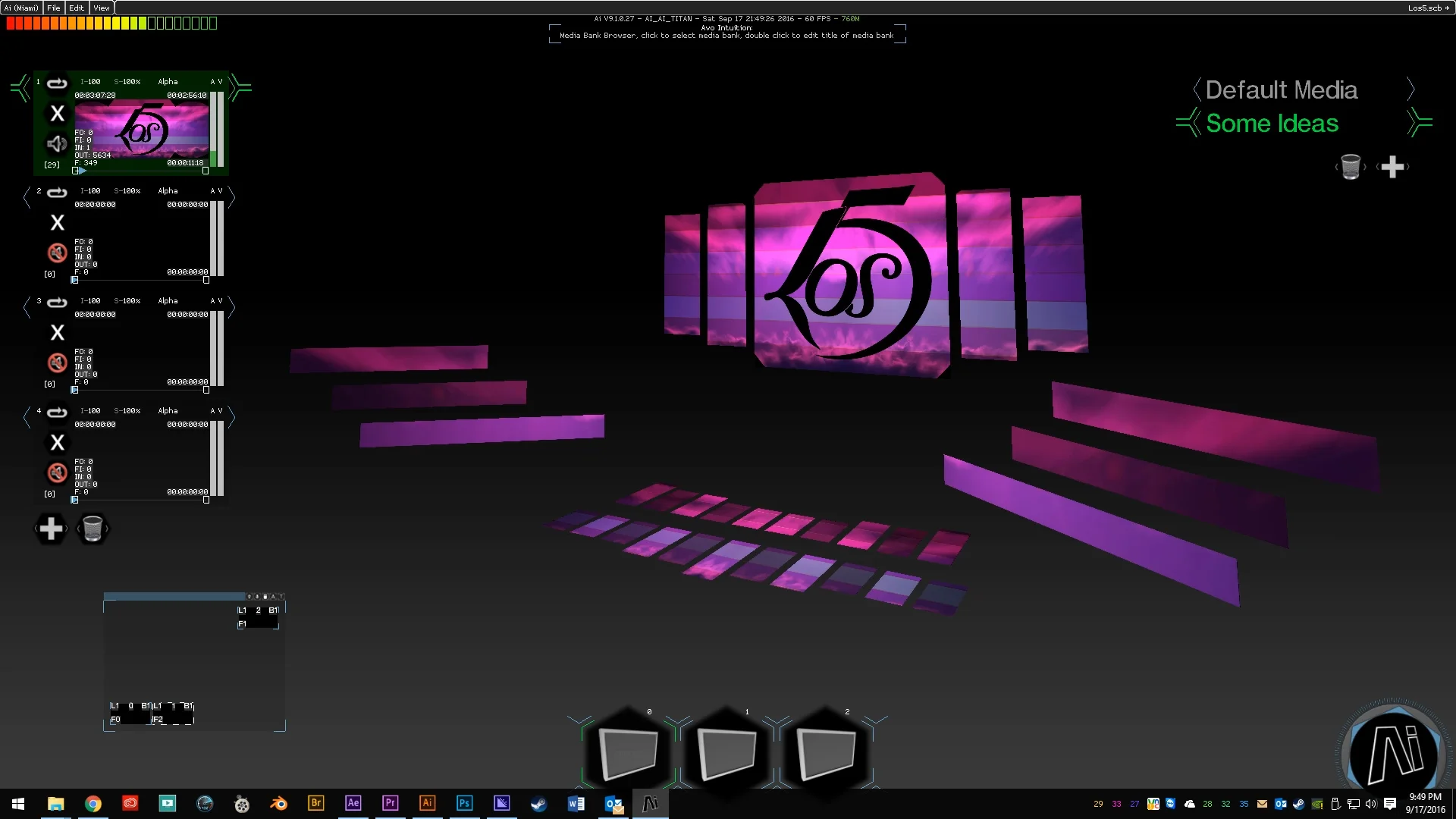
Task: Open Chrome from taskbar
Action: pos(93,803)
